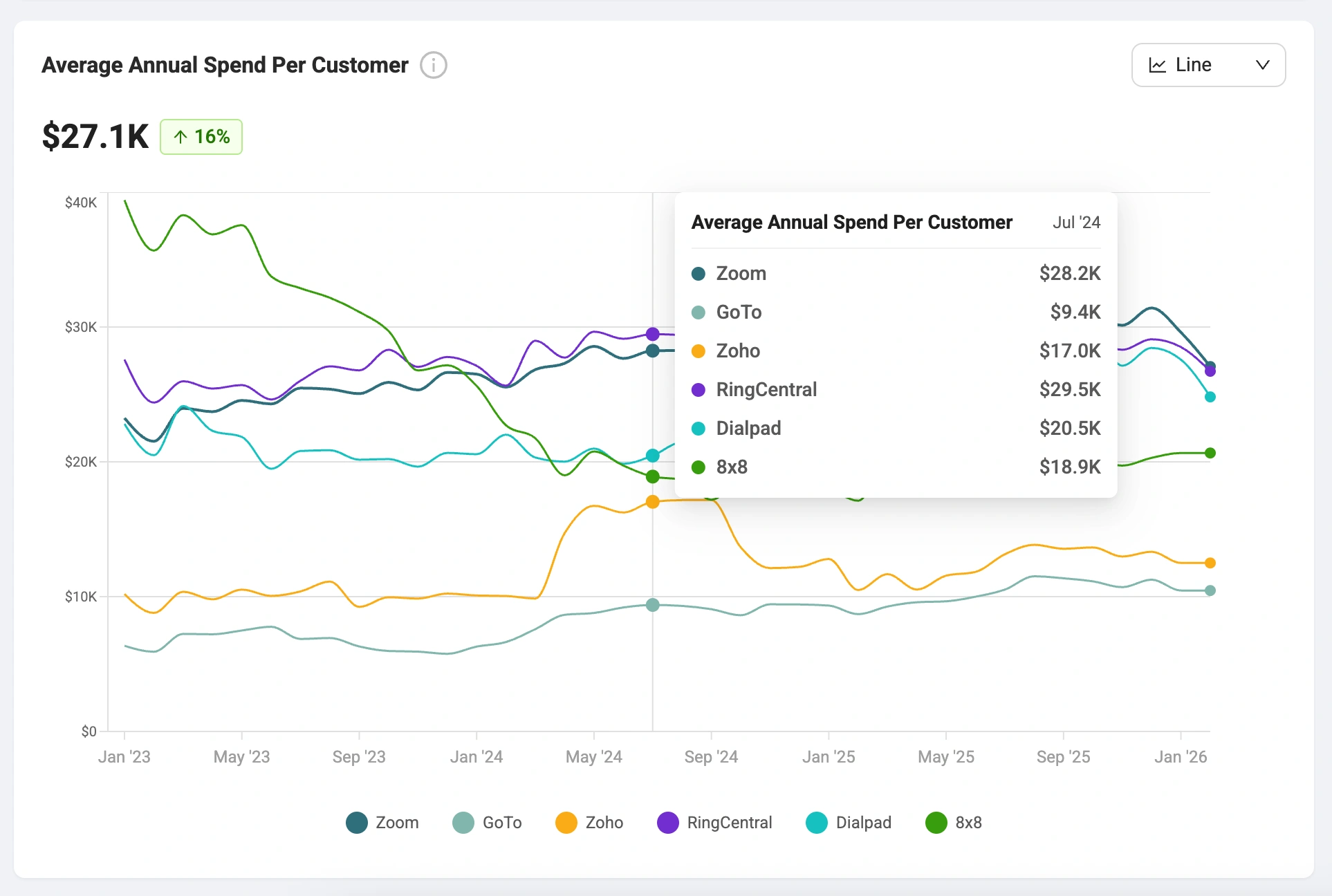Viewport: 1332px width, 896px height.
Task: Click GoTo end point at Jan '26
Action: tap(1210, 590)
